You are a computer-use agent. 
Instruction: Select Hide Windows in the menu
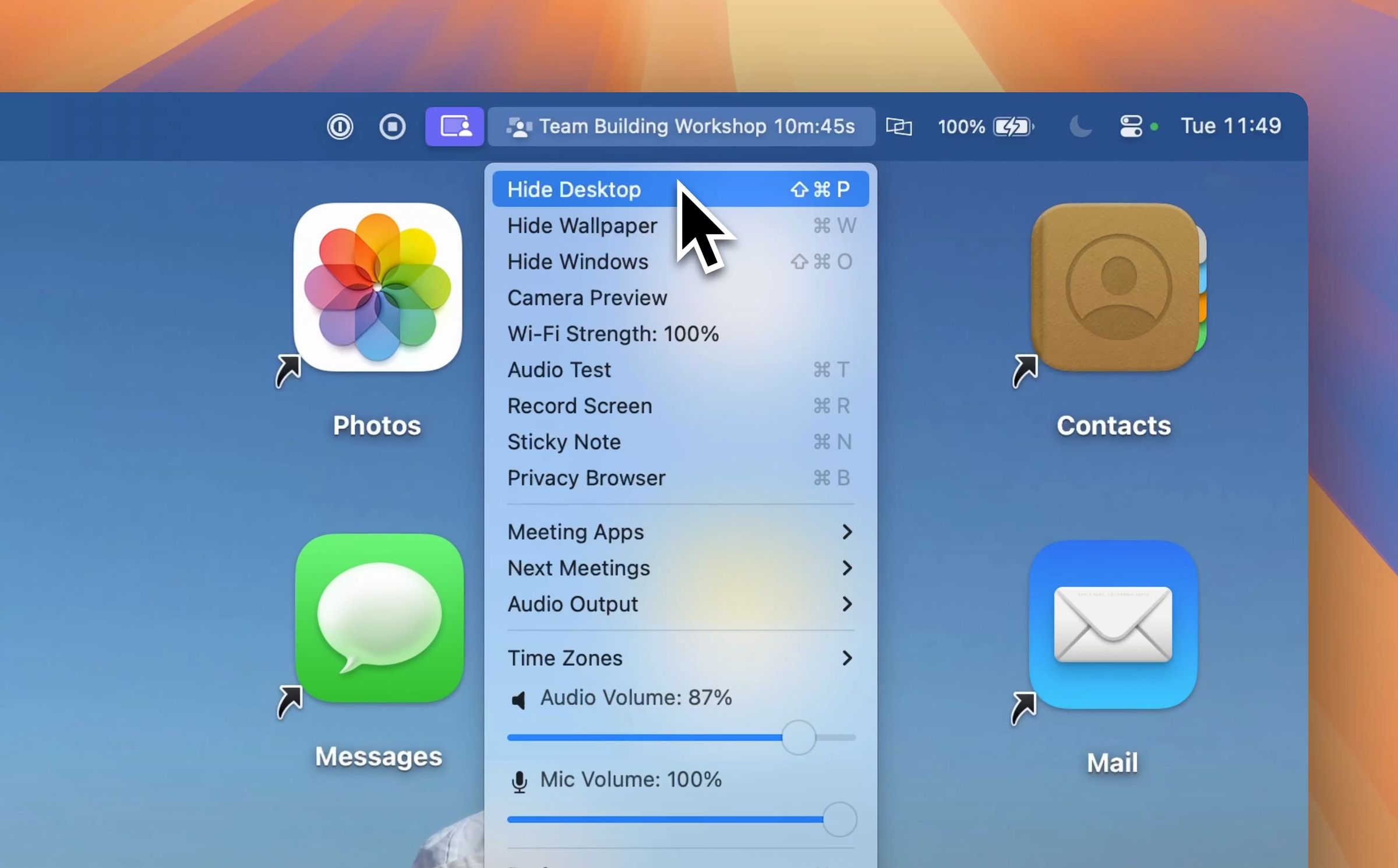[680, 262]
